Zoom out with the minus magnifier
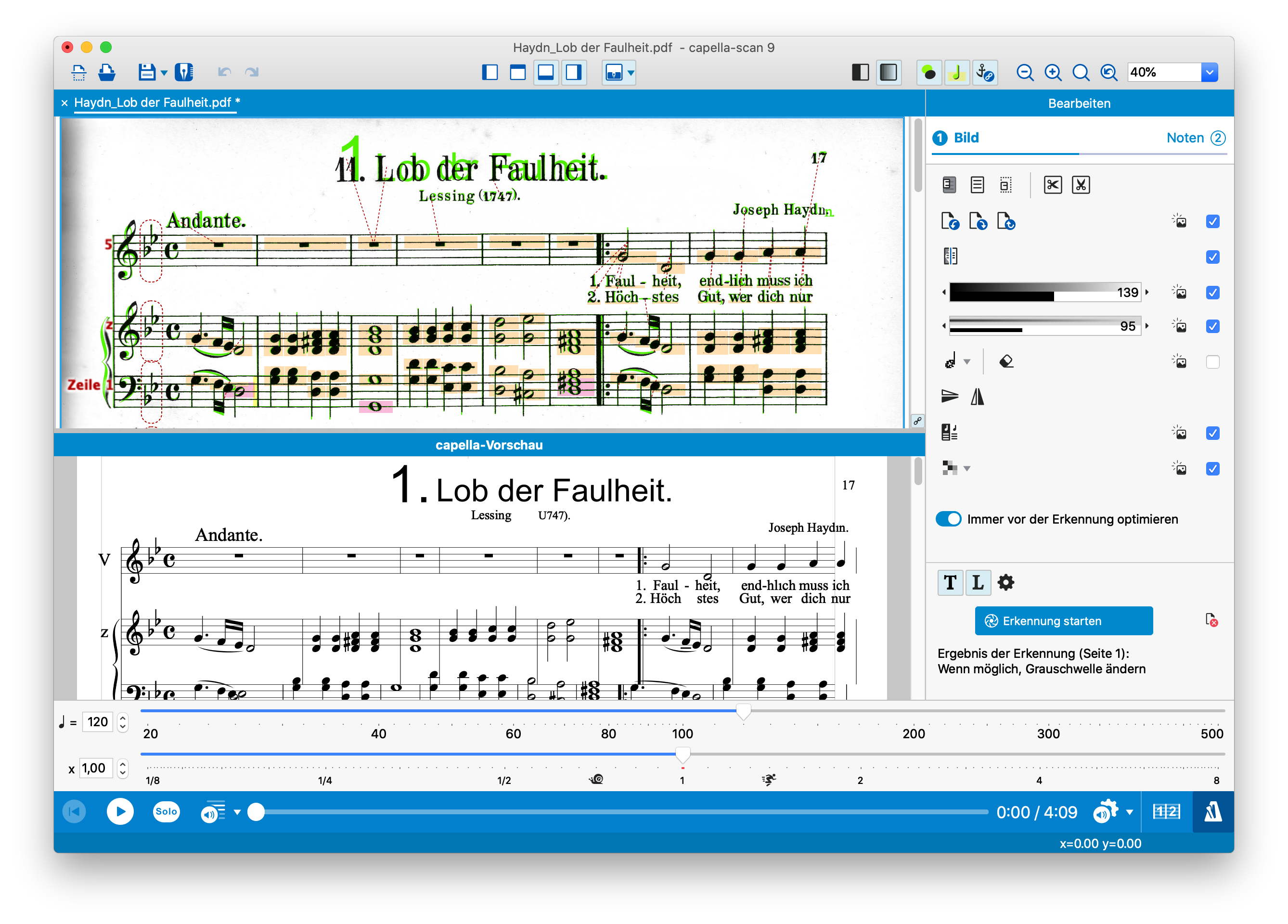1288x924 pixels. 1025,73
